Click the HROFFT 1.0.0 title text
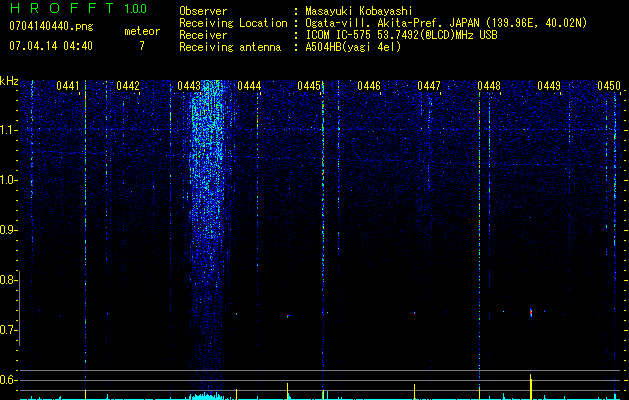 pos(78,8)
